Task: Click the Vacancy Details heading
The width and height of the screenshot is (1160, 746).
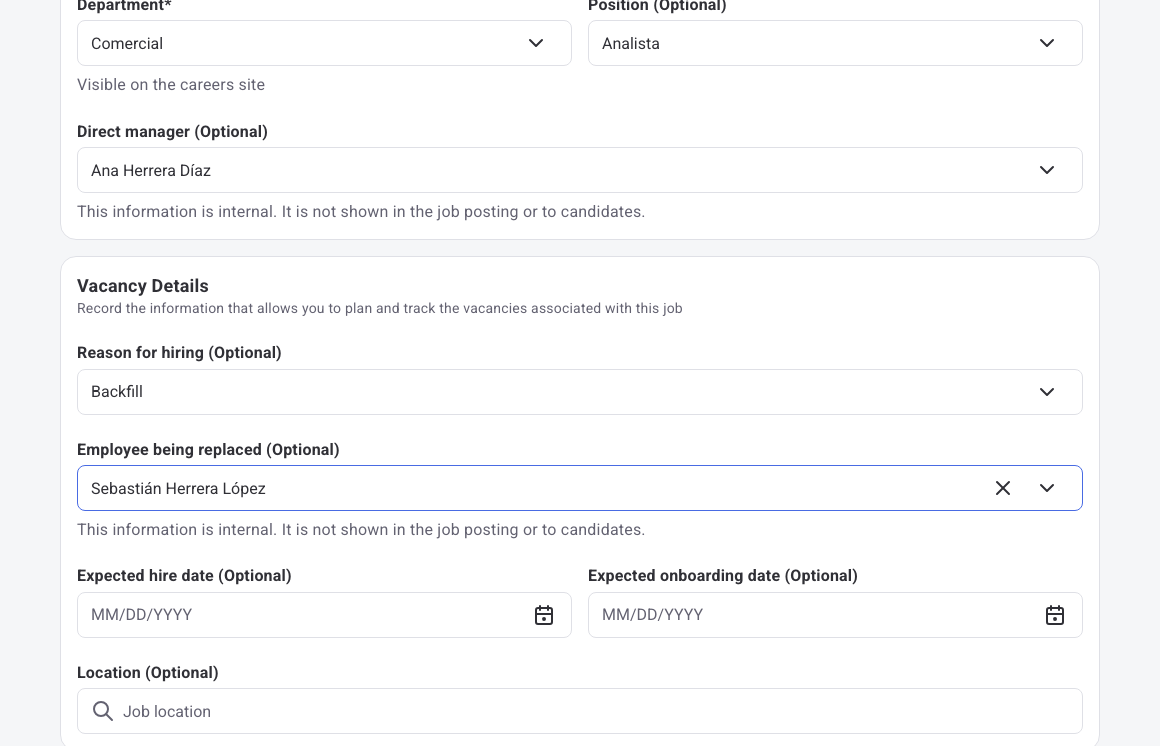Action: (143, 286)
